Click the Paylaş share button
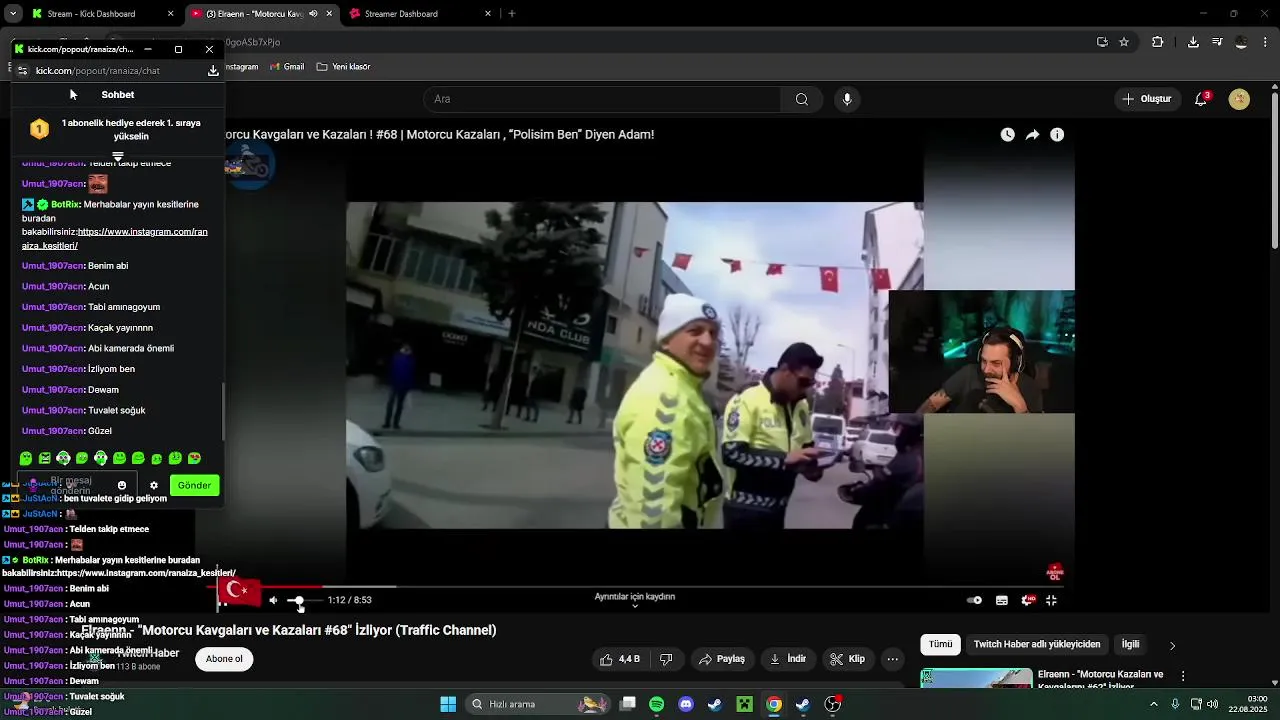 [x=722, y=659]
